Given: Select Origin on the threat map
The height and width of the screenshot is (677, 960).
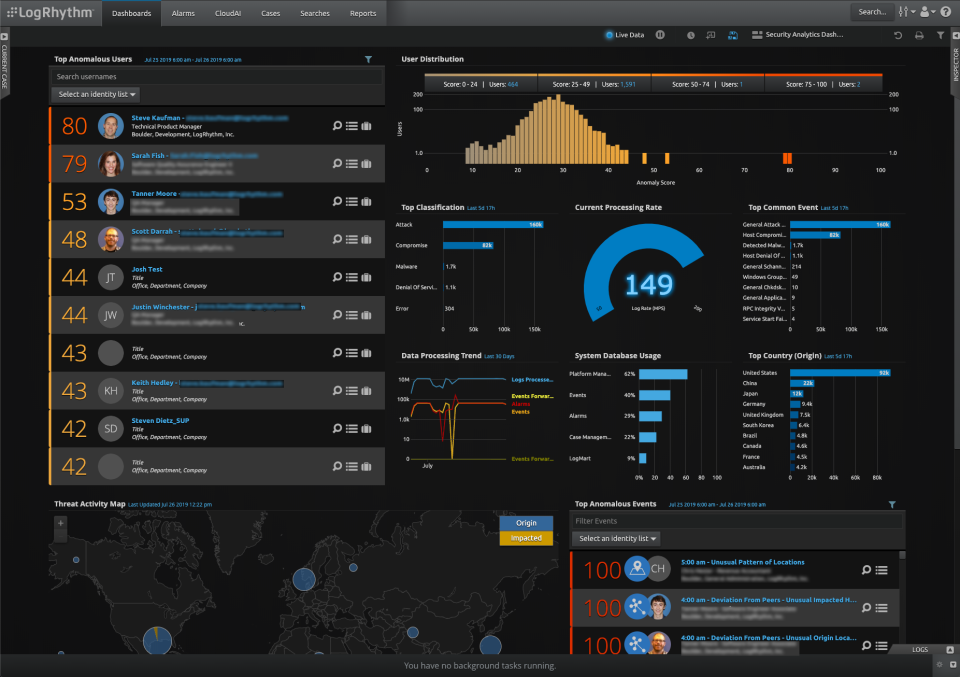Looking at the screenshot, I should [526, 523].
